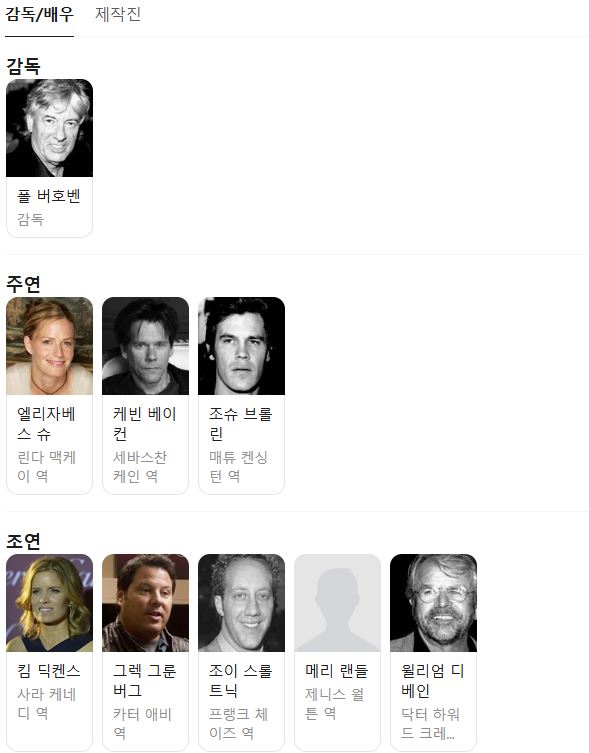Viewport: 589px width, 753px height.
Task: Click the 그렉 그룬버그 name text
Action: coord(145,680)
